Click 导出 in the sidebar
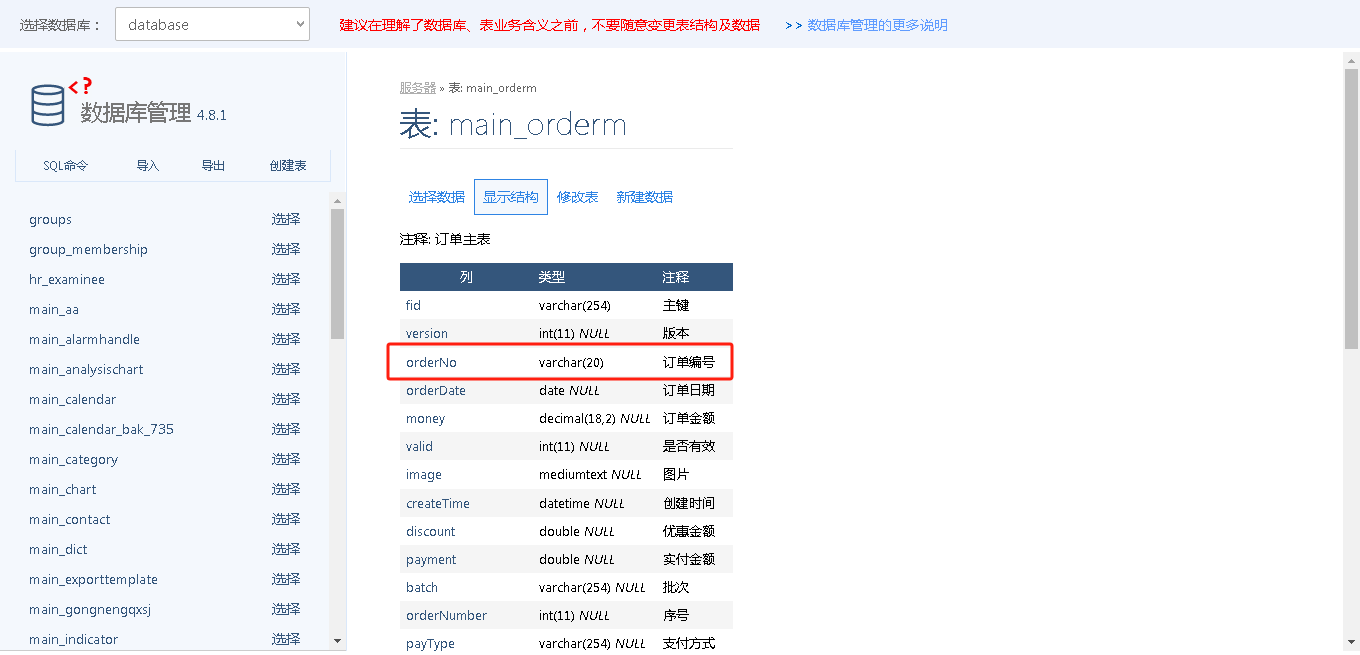 point(213,166)
